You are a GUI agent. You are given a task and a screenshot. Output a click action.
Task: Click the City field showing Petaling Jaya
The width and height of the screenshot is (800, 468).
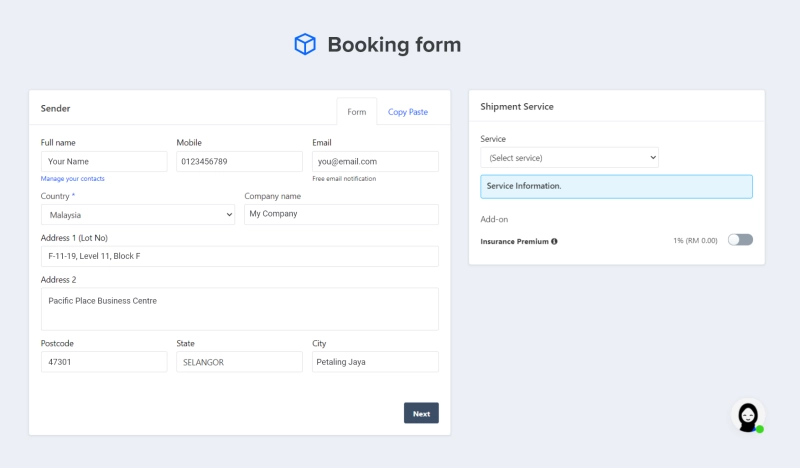click(x=376, y=362)
